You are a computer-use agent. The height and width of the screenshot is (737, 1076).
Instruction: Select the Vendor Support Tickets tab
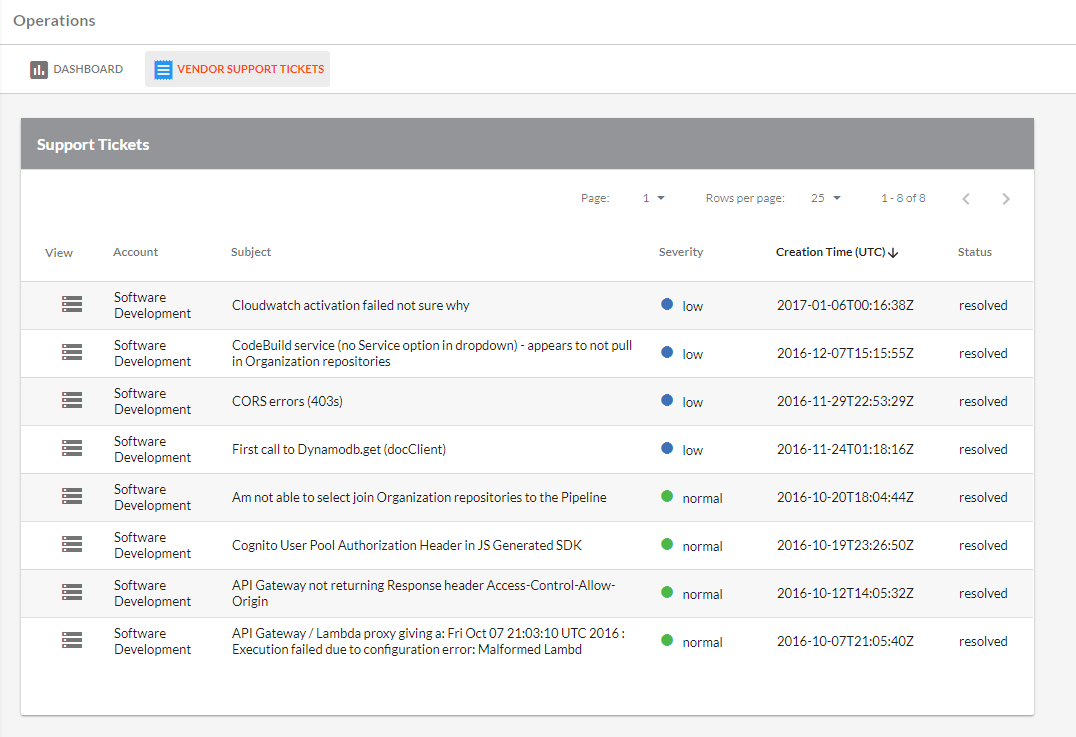point(237,69)
